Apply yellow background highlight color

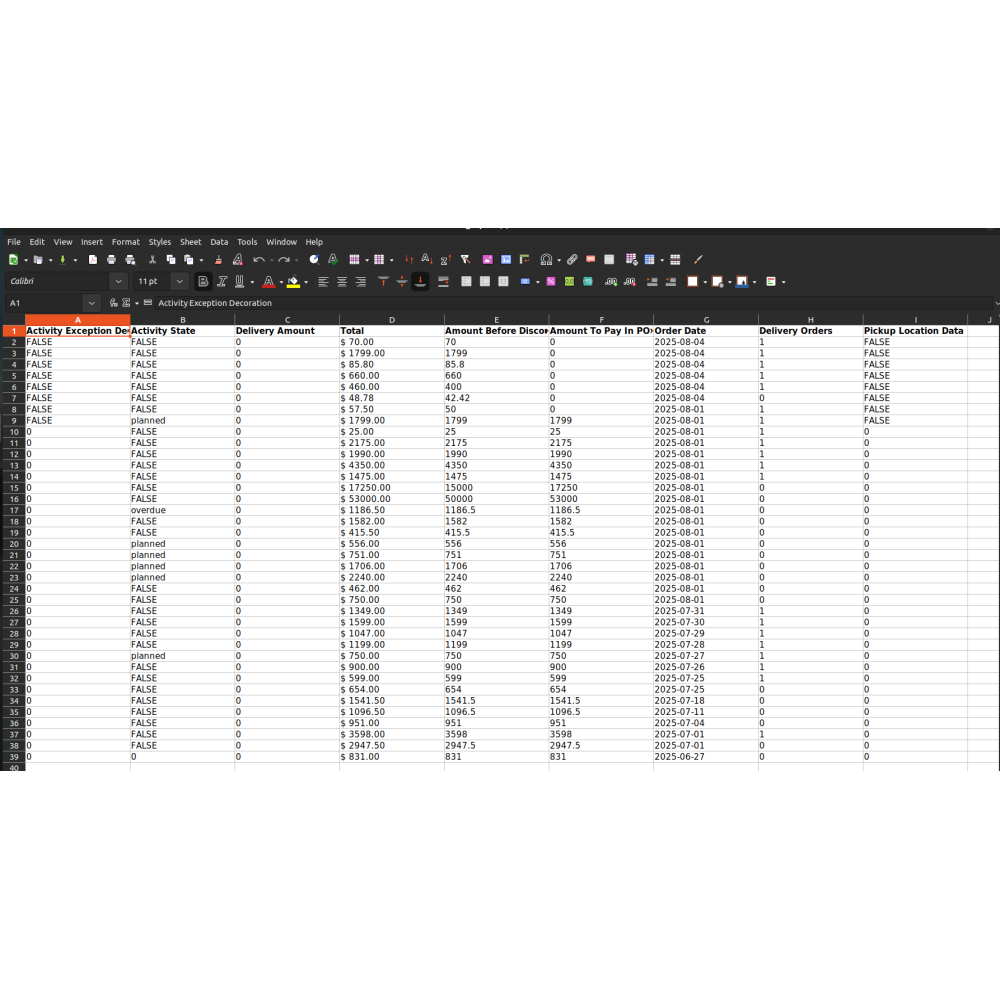tap(293, 282)
